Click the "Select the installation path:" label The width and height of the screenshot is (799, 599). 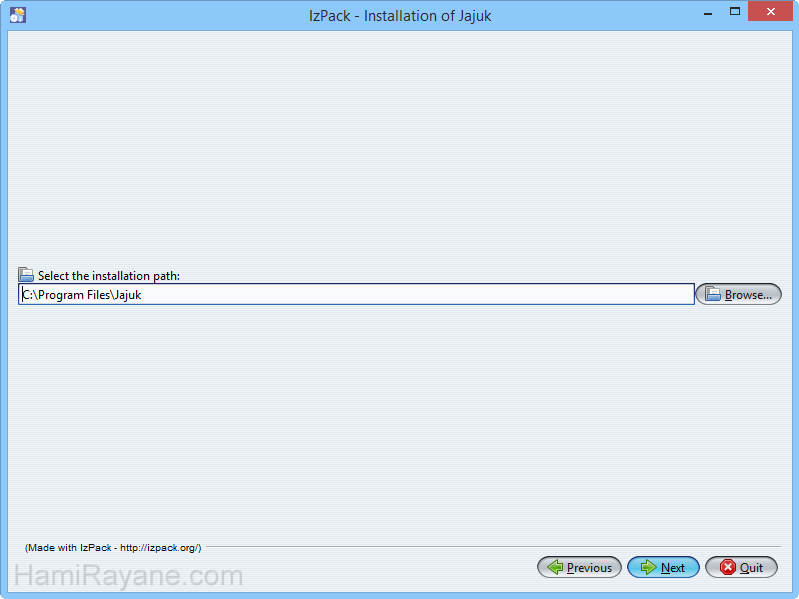pos(109,276)
